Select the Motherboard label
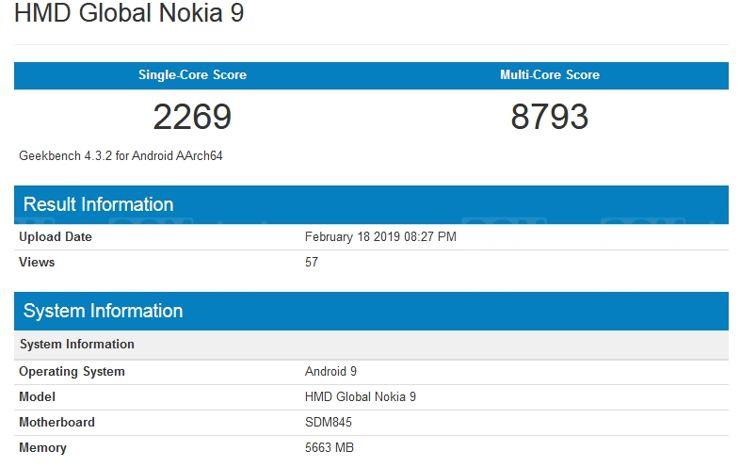Viewport: 740px width, 467px height. pyautogui.click(x=57, y=423)
